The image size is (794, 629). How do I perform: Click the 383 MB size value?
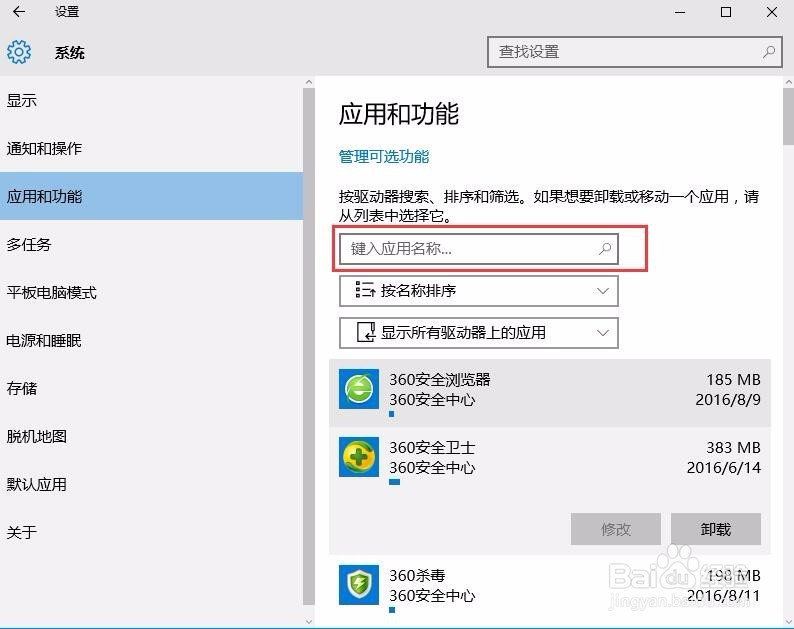tap(733, 447)
